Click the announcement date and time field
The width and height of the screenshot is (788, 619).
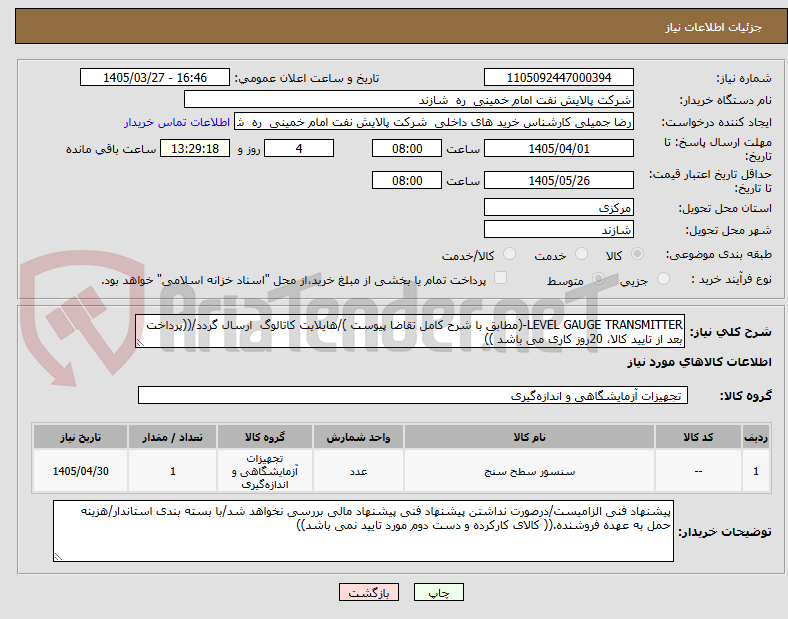coord(155,78)
